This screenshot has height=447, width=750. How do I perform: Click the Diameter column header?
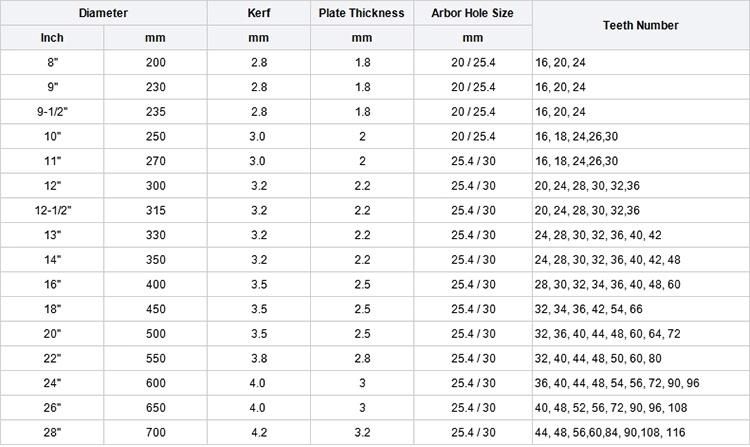103,13
